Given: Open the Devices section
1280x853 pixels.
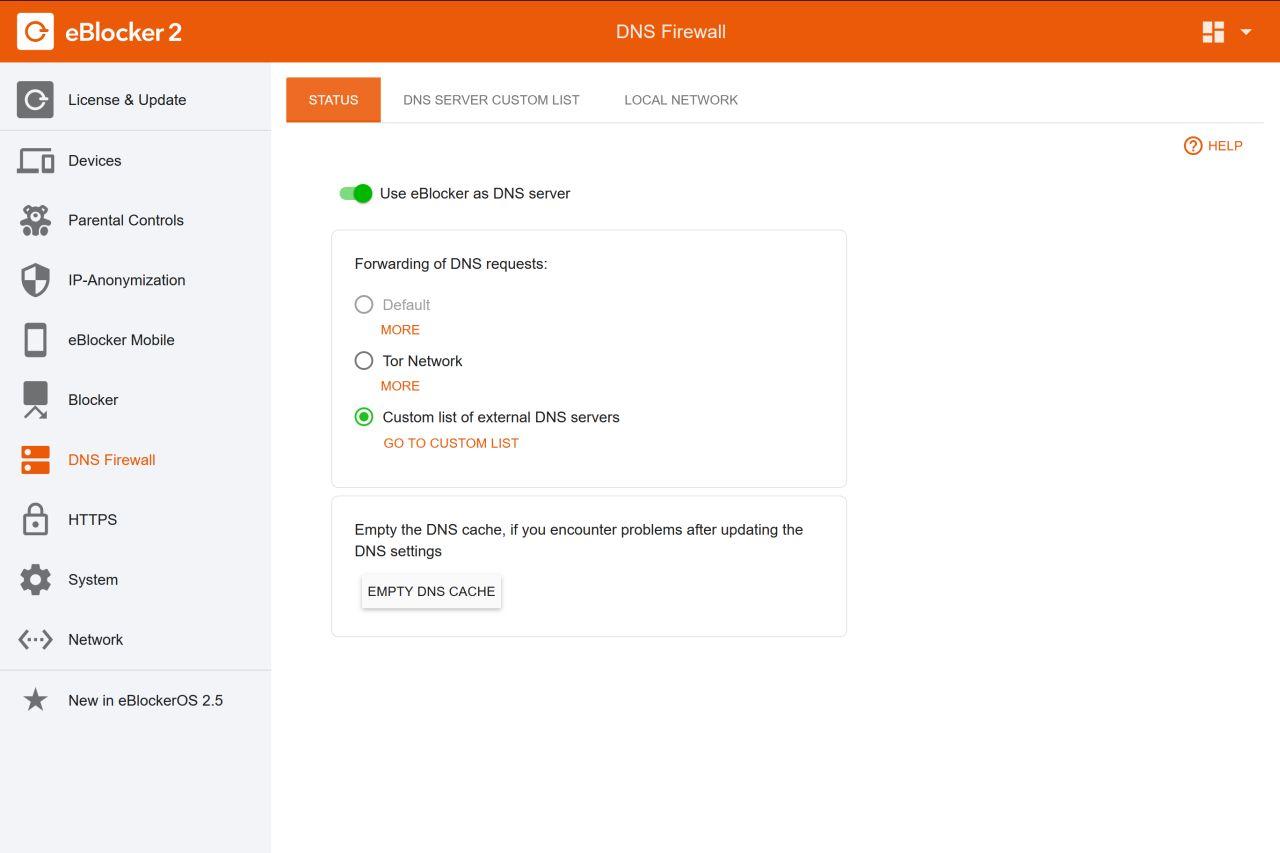Looking at the screenshot, I should tap(35, 160).
